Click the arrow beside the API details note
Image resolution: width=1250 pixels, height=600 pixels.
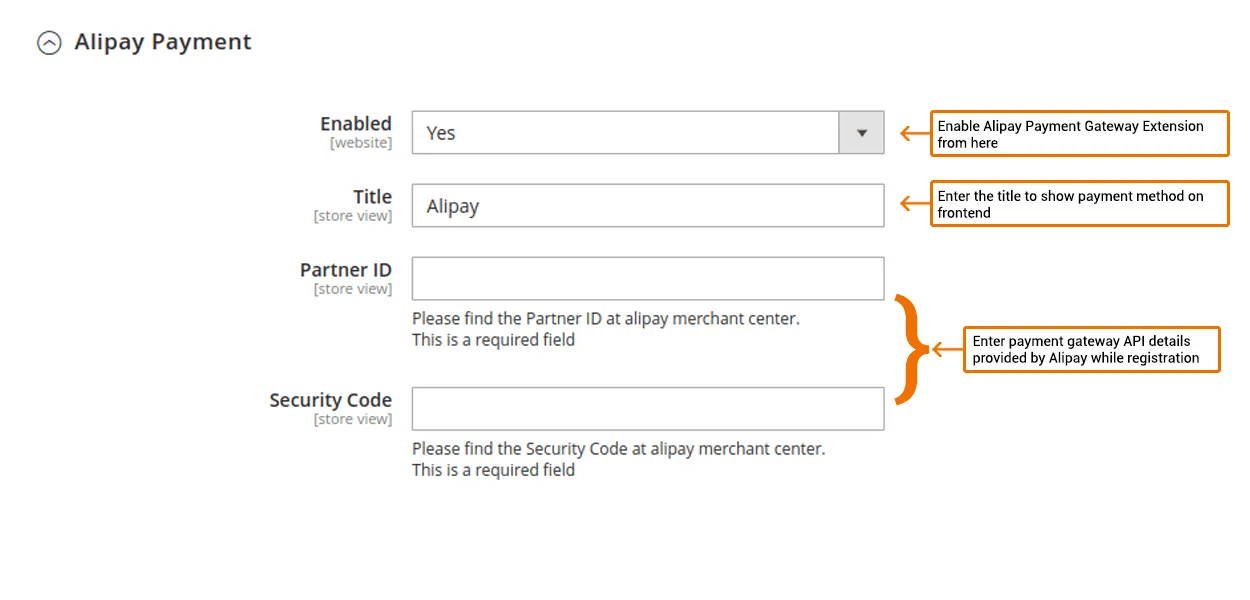pyautogui.click(x=944, y=349)
